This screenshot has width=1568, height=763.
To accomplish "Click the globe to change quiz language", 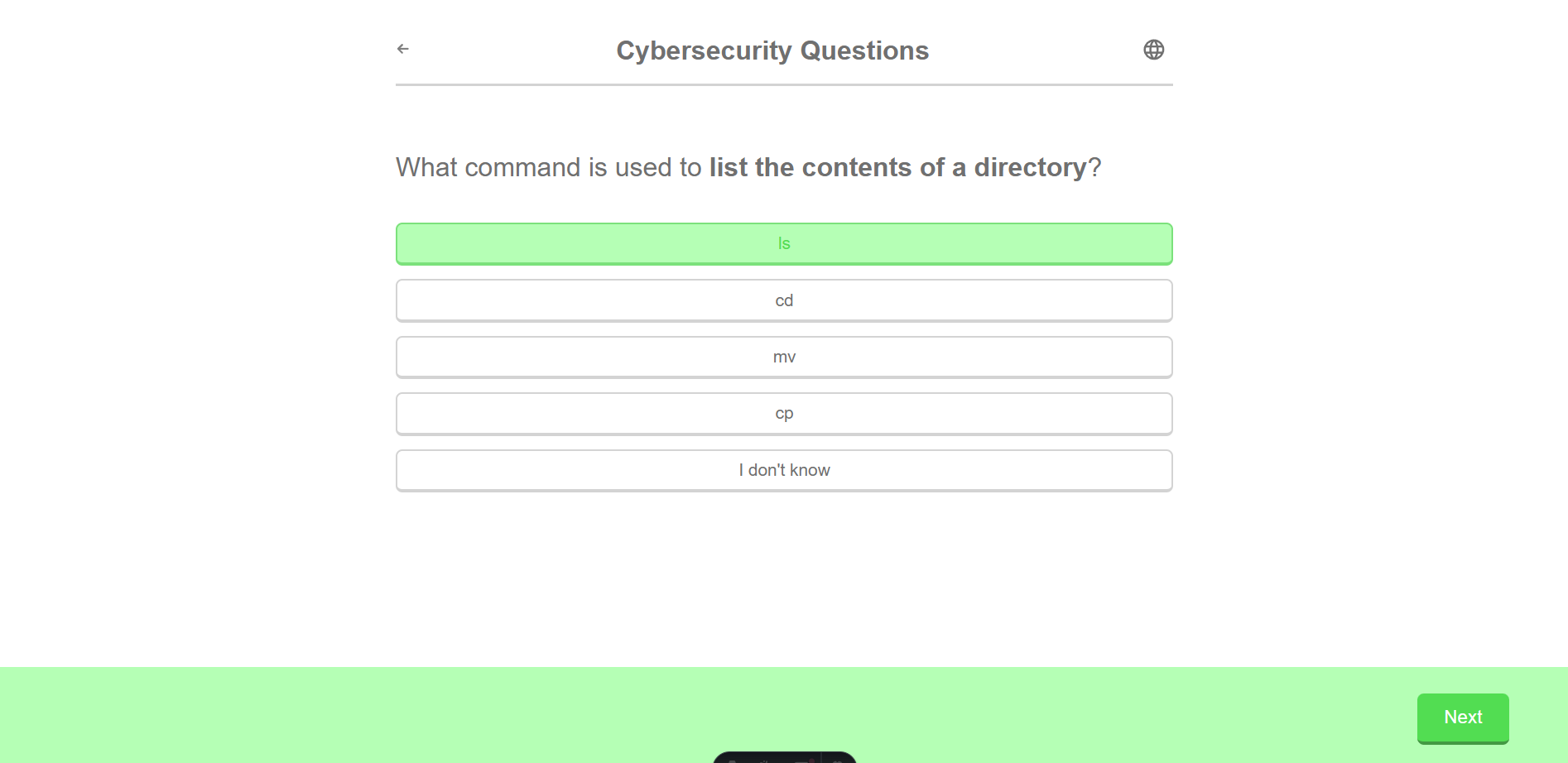I will coord(1154,50).
